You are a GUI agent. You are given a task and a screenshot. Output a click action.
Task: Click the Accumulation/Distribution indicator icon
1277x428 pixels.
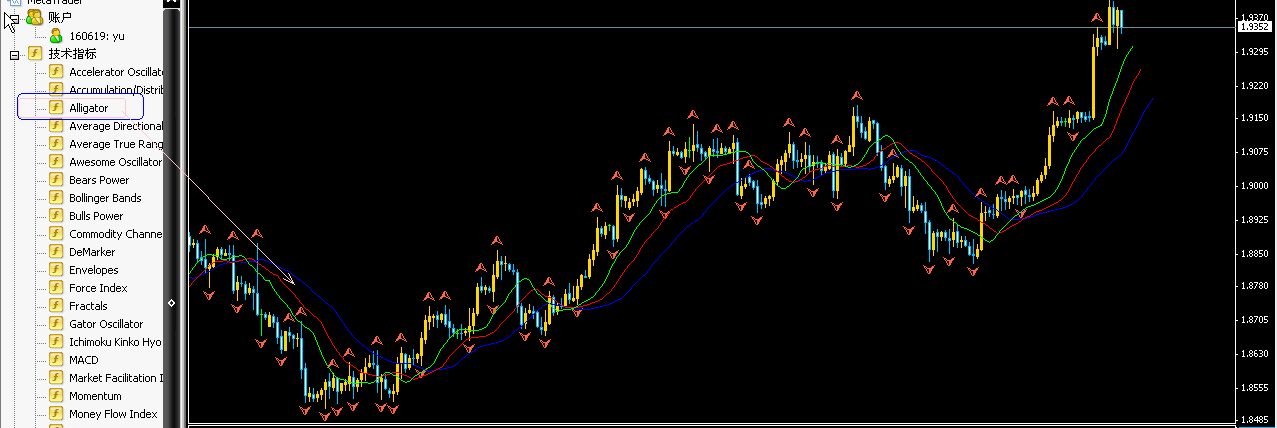(x=56, y=90)
